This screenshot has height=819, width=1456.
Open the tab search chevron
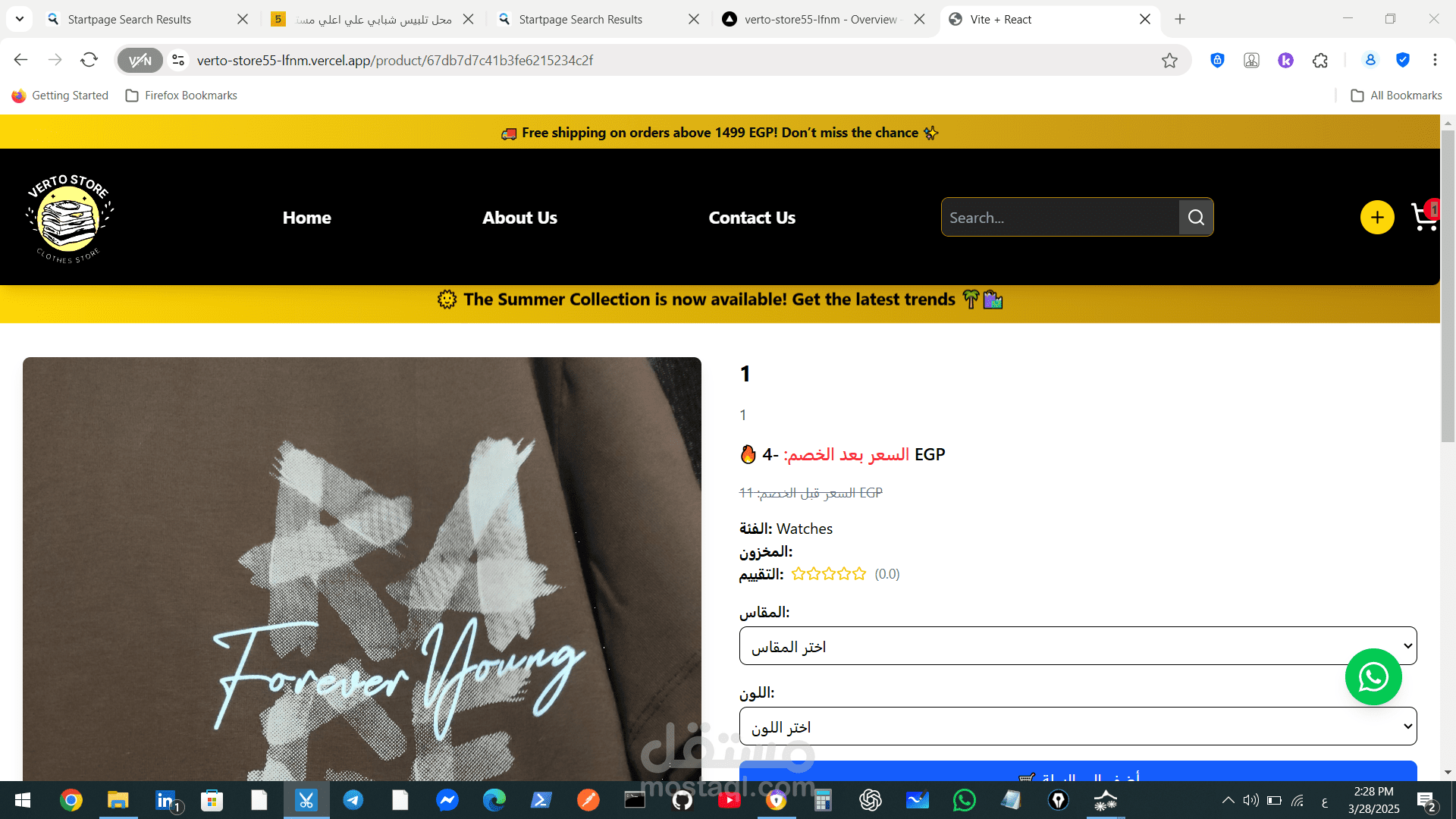[x=20, y=19]
